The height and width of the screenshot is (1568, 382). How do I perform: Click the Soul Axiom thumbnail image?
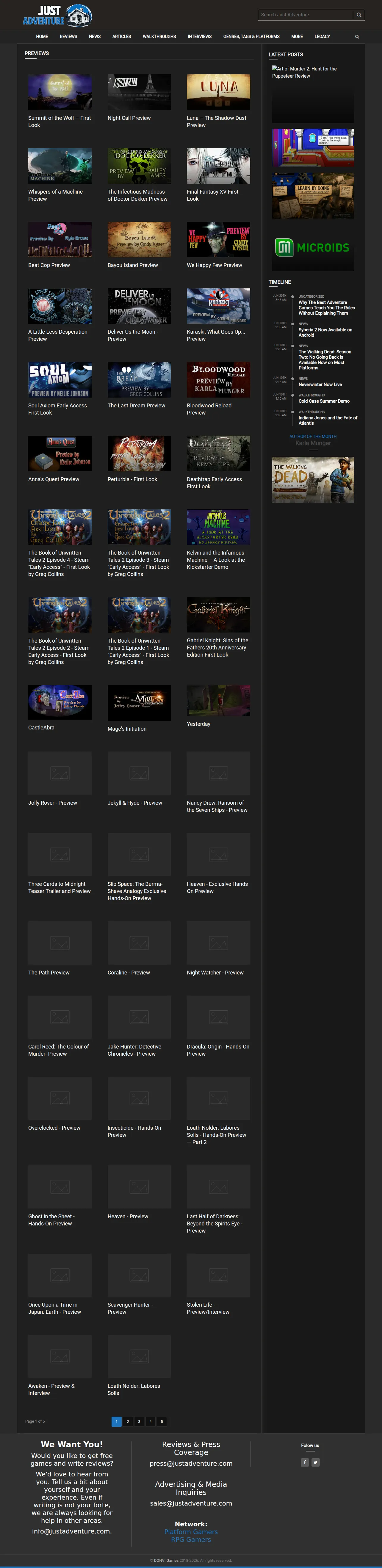[x=60, y=380]
